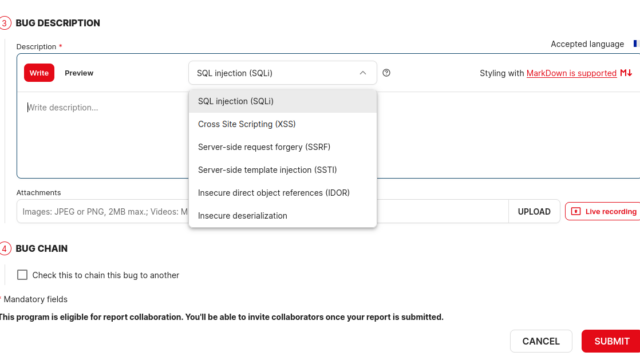Click the UPLOAD button
The image size is (640, 360).
point(534,211)
